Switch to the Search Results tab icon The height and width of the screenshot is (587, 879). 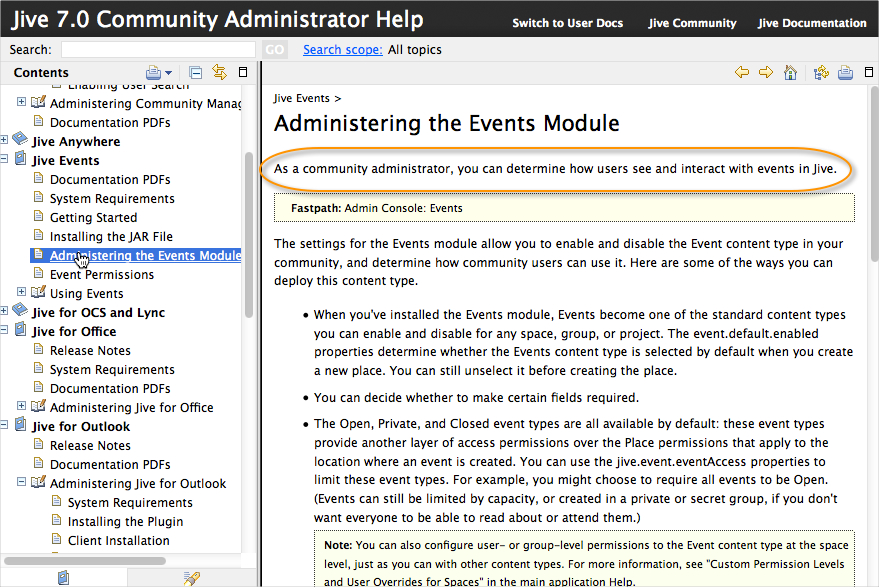(191, 578)
